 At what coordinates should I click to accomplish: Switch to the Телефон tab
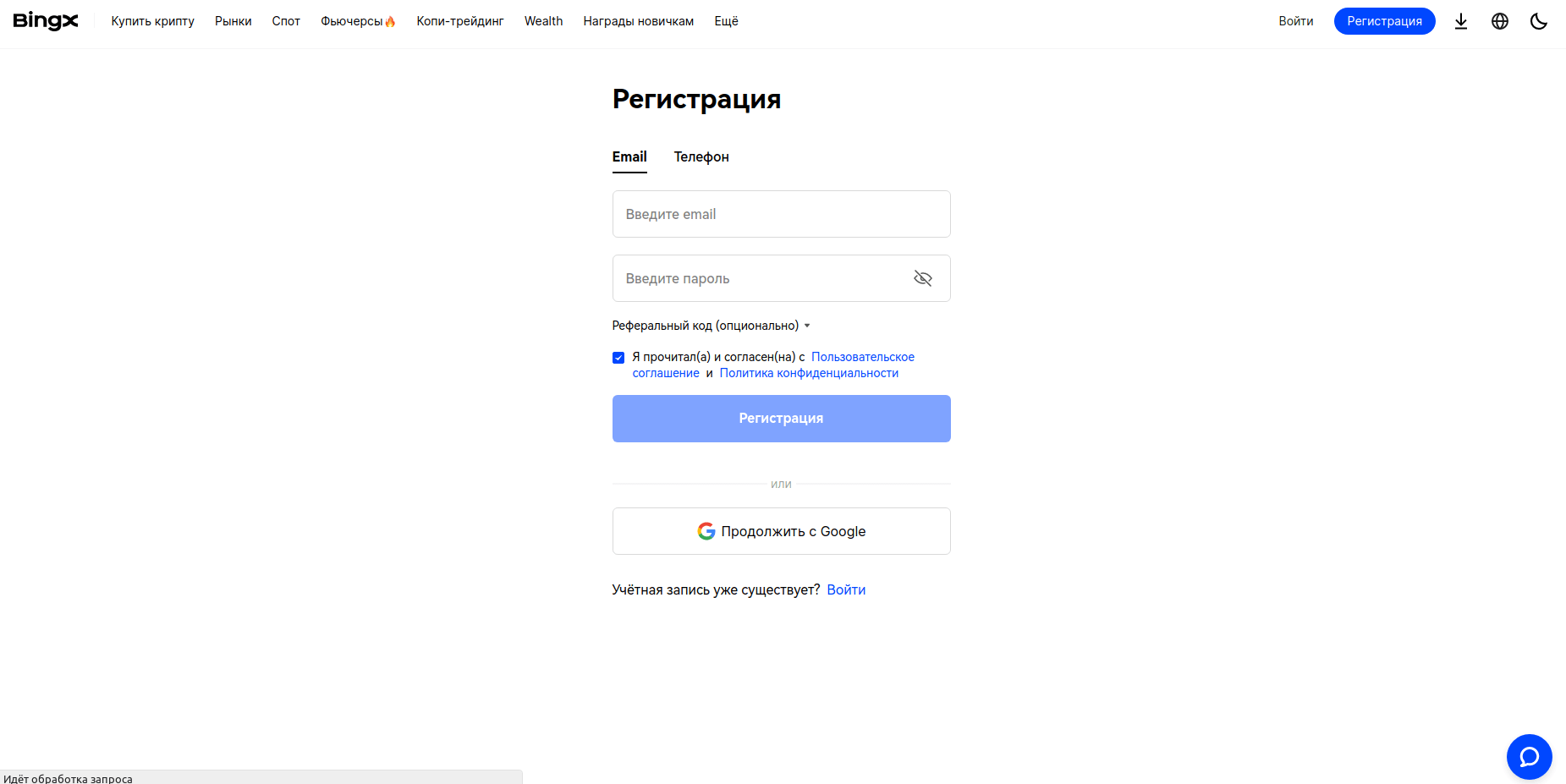click(701, 156)
